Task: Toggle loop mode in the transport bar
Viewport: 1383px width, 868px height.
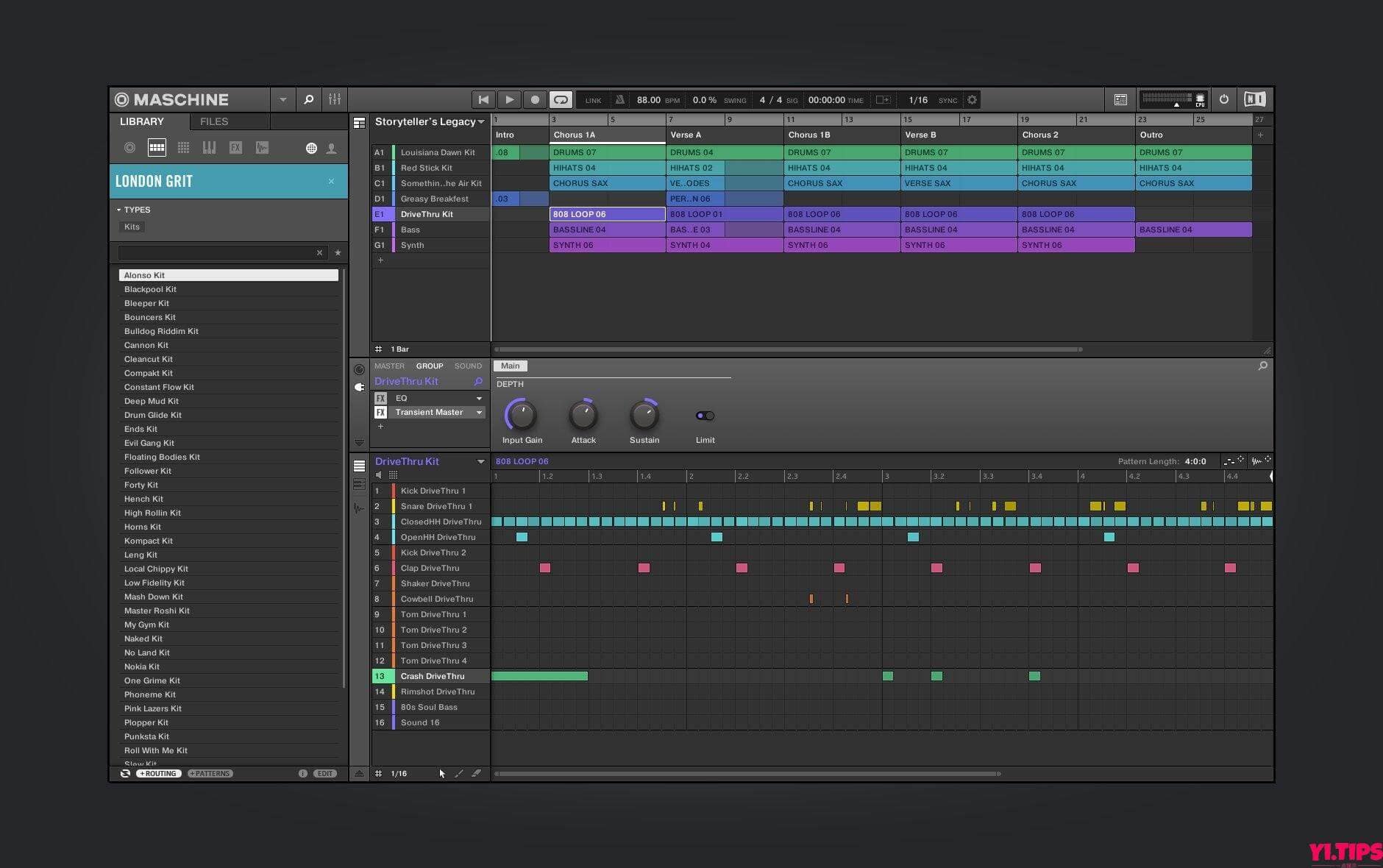Action: pos(561,99)
